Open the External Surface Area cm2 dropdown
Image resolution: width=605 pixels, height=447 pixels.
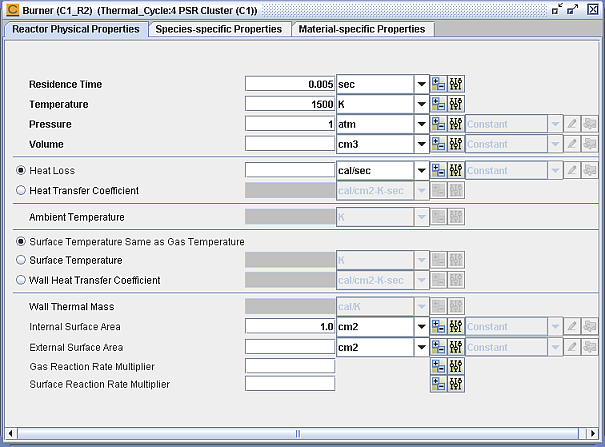pyautogui.click(x=421, y=347)
